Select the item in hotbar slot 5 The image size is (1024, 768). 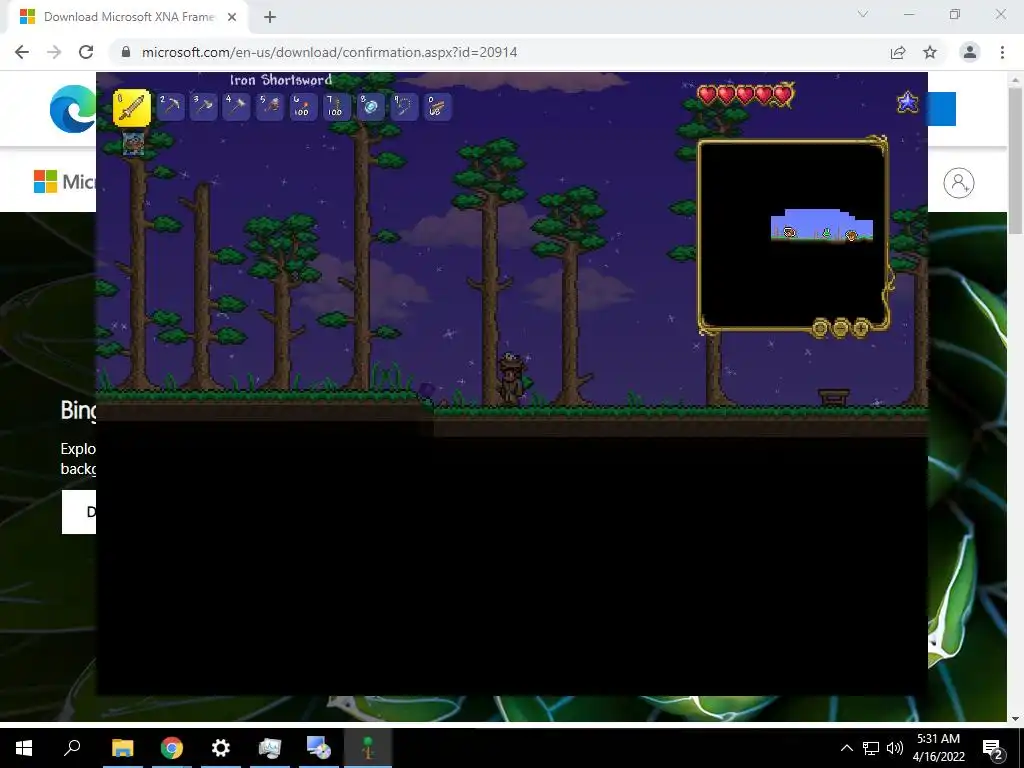270,106
